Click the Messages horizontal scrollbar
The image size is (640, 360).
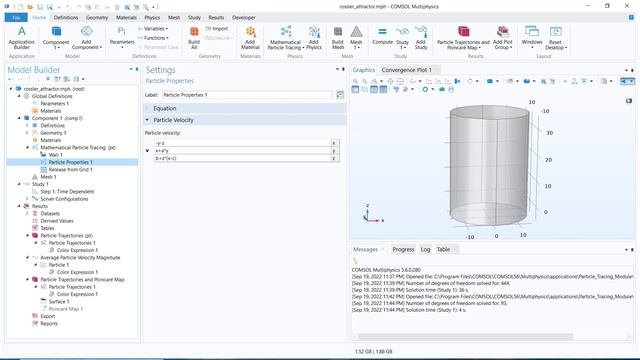point(465,337)
